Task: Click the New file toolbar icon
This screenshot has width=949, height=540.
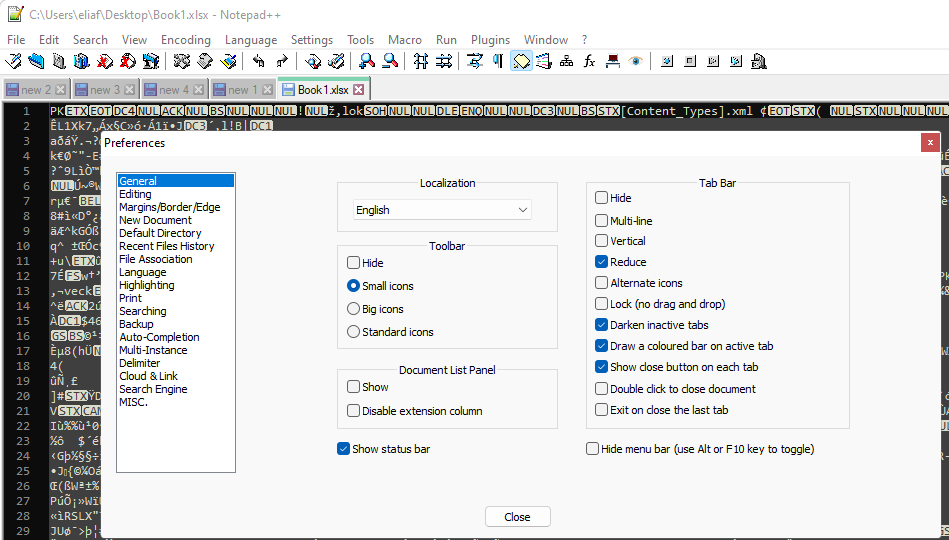Action: (13, 61)
